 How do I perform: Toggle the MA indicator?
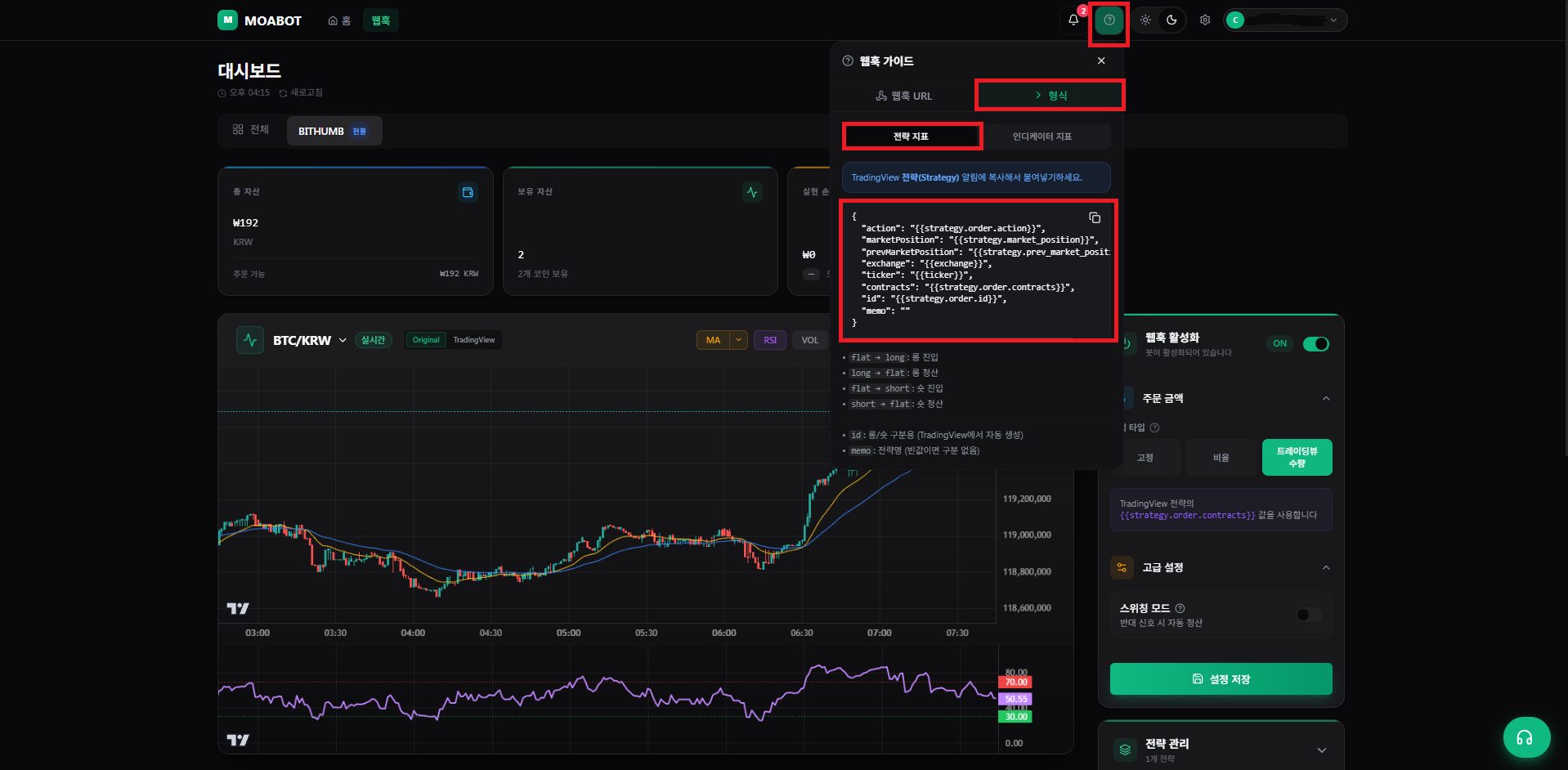(x=713, y=340)
